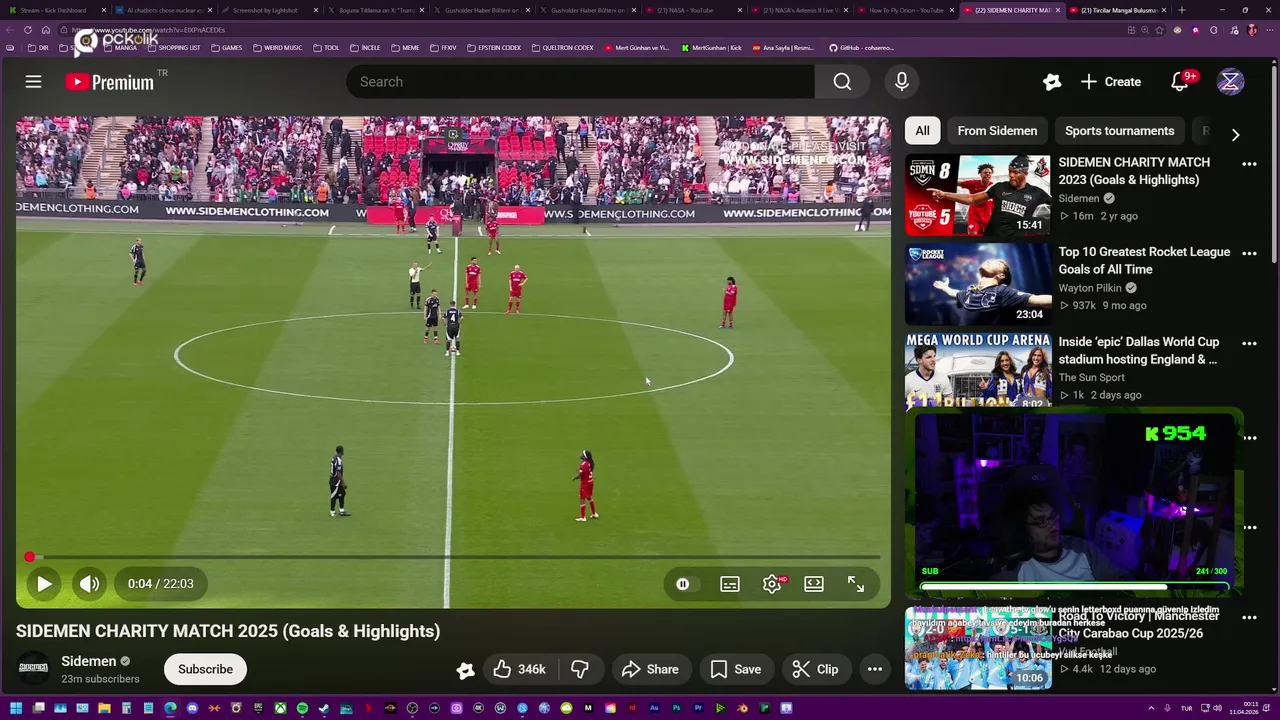Share the video

pyautogui.click(x=650, y=669)
